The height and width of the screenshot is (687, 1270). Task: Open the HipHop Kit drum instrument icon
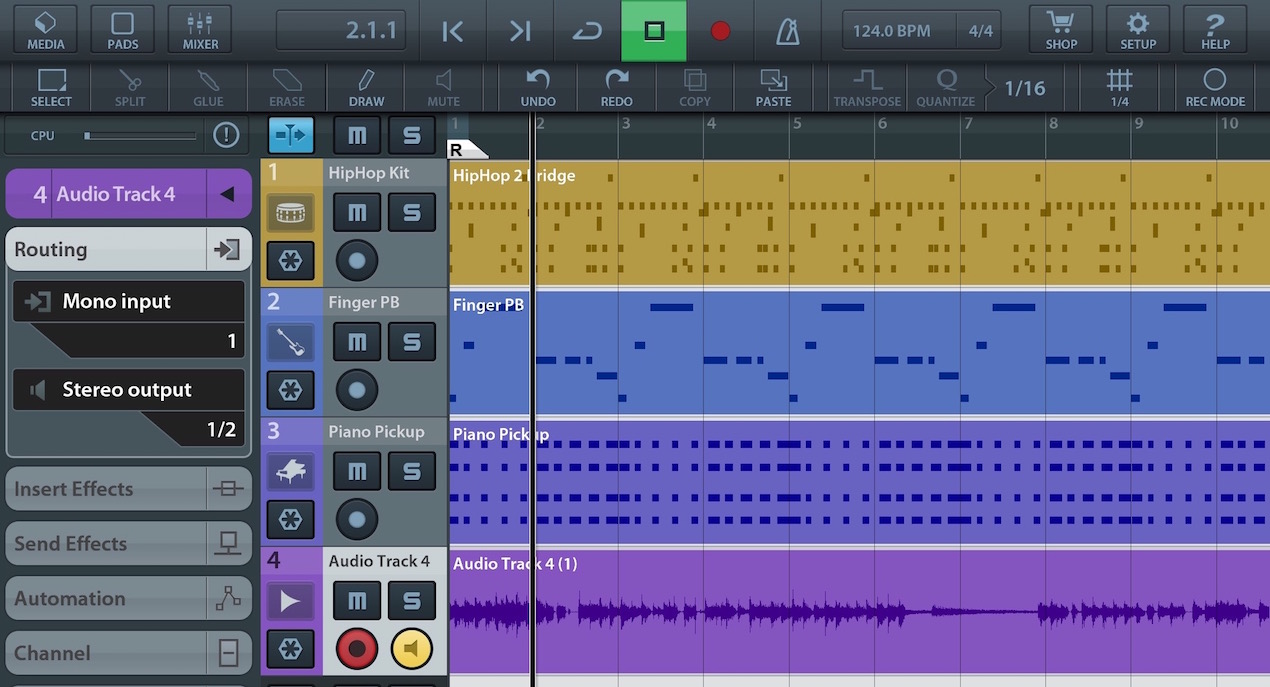tap(290, 212)
